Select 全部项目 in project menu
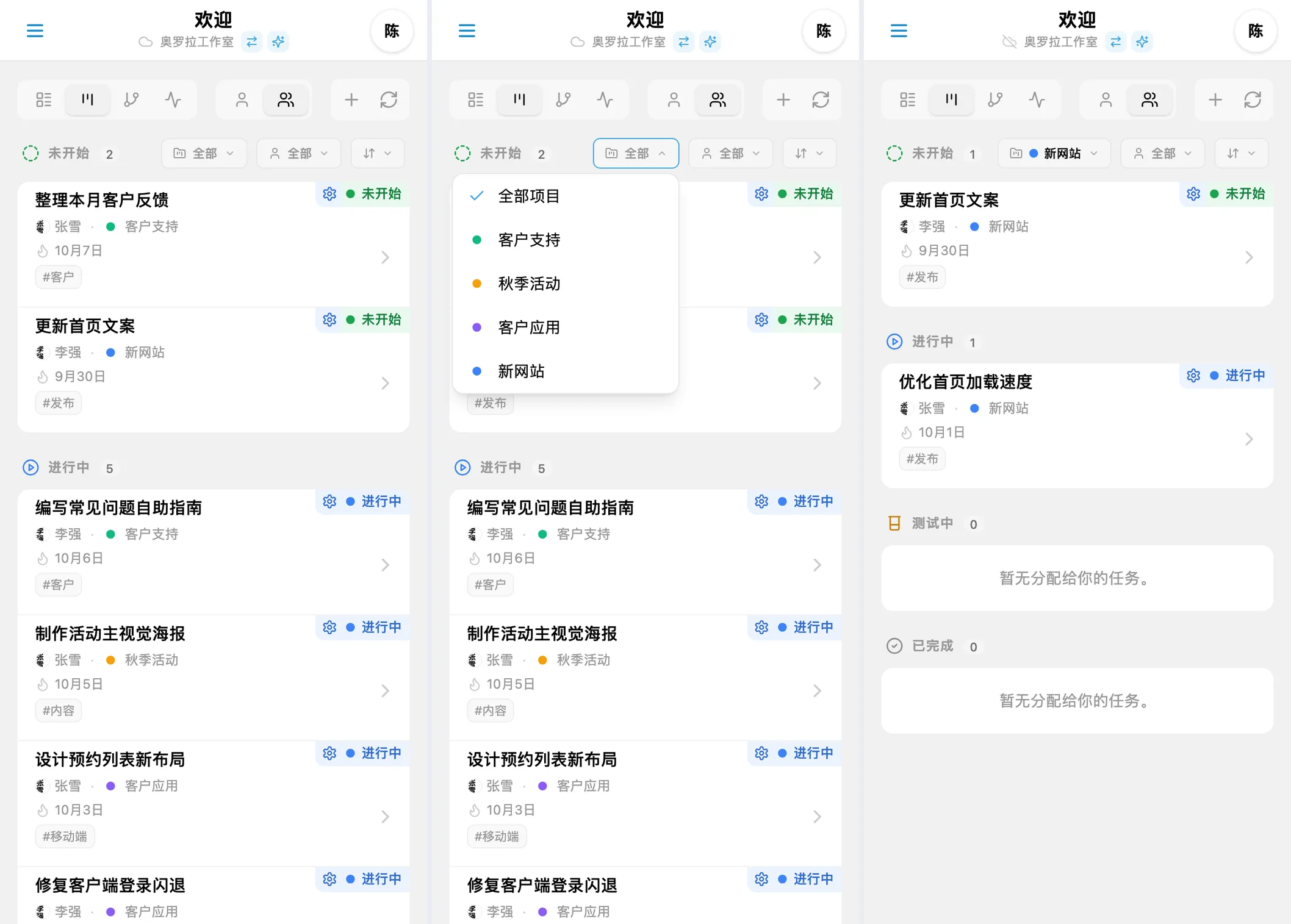The image size is (1291, 924). (566, 196)
